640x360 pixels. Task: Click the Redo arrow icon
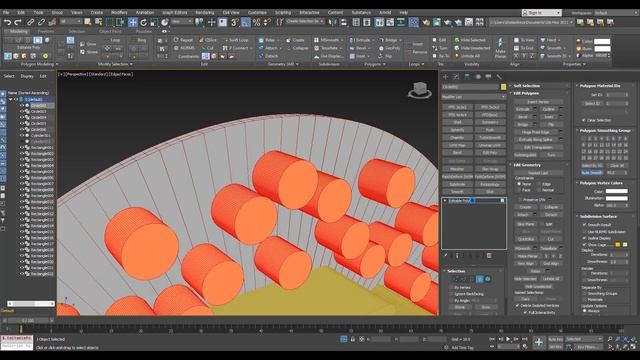point(18,22)
